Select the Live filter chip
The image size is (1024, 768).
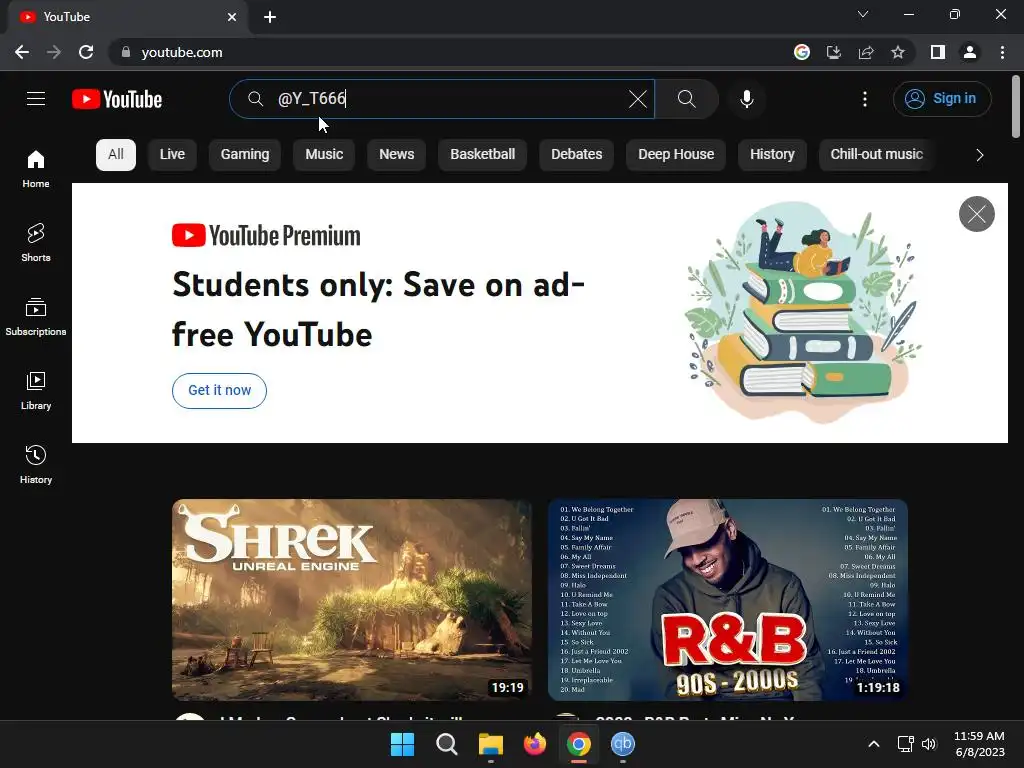(172, 155)
